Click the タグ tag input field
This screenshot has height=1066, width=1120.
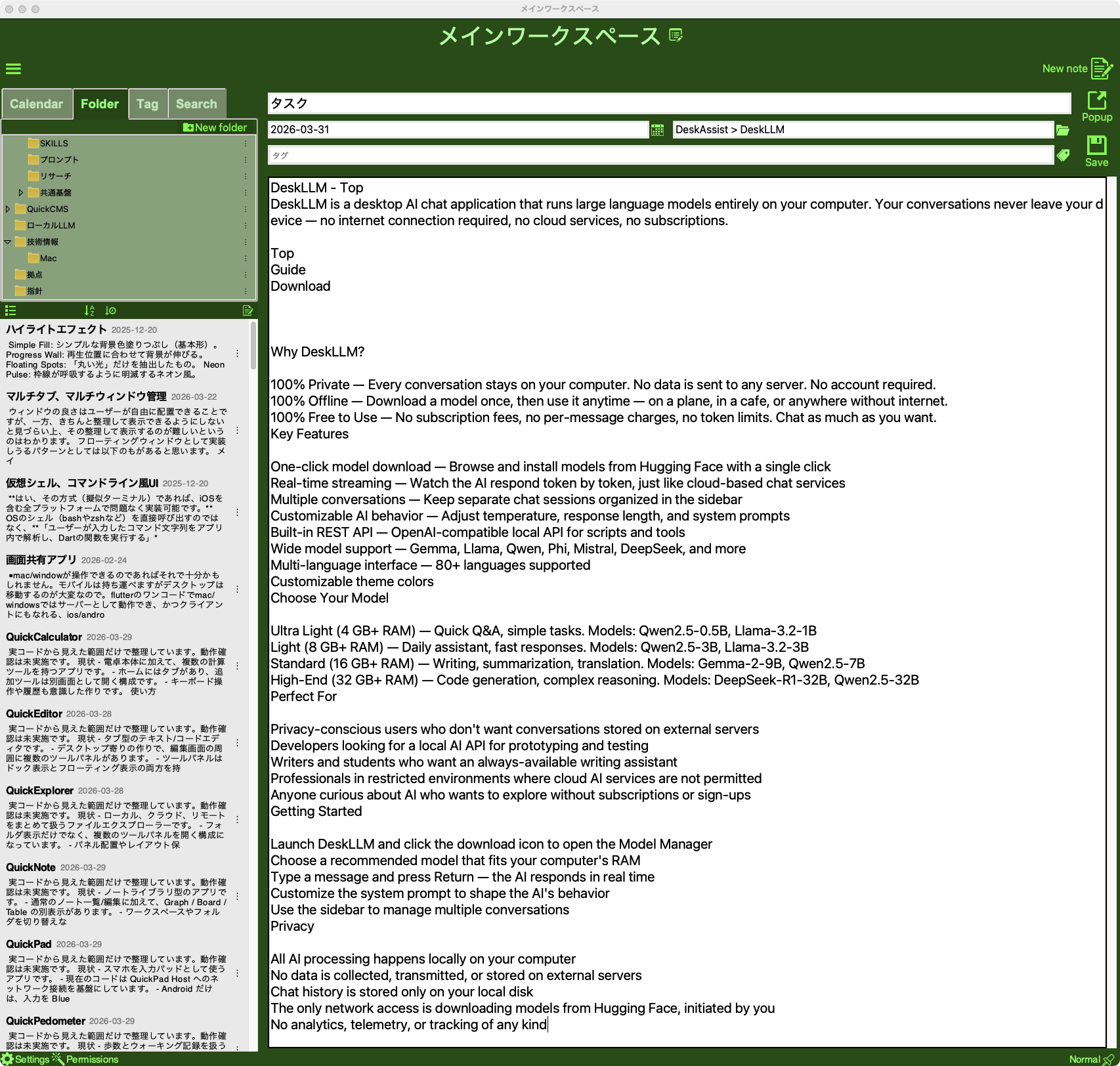point(660,156)
